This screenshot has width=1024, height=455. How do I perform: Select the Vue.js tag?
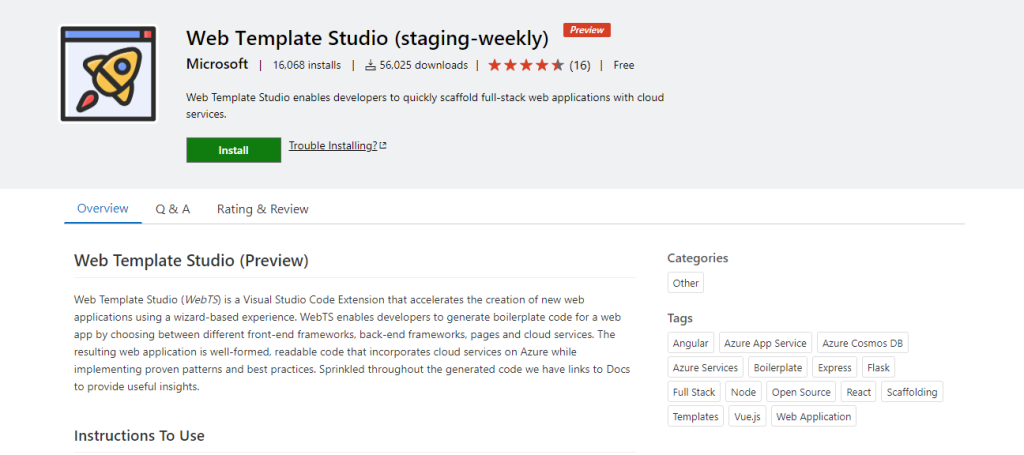pyautogui.click(x=747, y=416)
